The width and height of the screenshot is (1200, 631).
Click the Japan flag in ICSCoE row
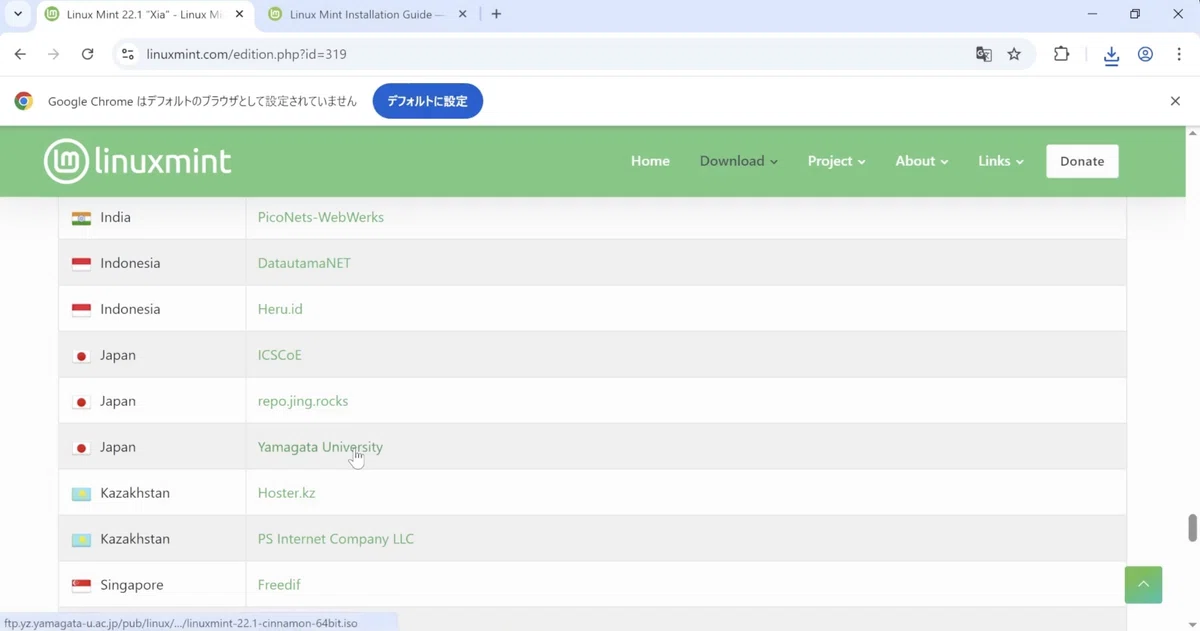(81, 356)
